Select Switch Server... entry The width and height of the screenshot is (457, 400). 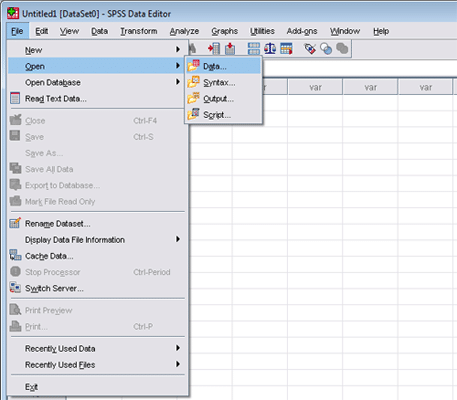(x=97, y=288)
